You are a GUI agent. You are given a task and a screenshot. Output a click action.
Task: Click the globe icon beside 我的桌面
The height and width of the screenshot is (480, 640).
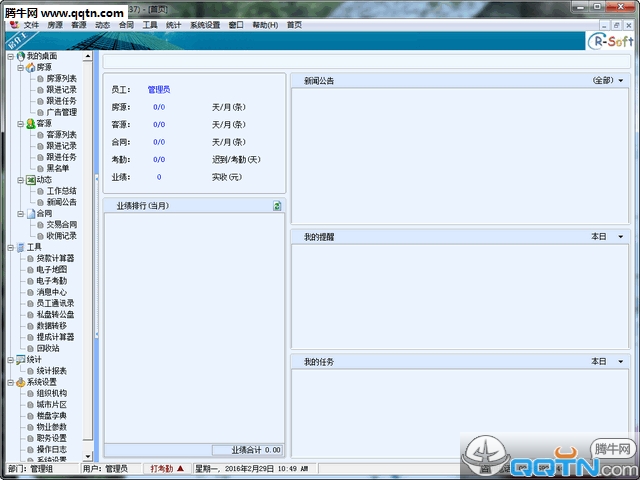tap(20, 56)
